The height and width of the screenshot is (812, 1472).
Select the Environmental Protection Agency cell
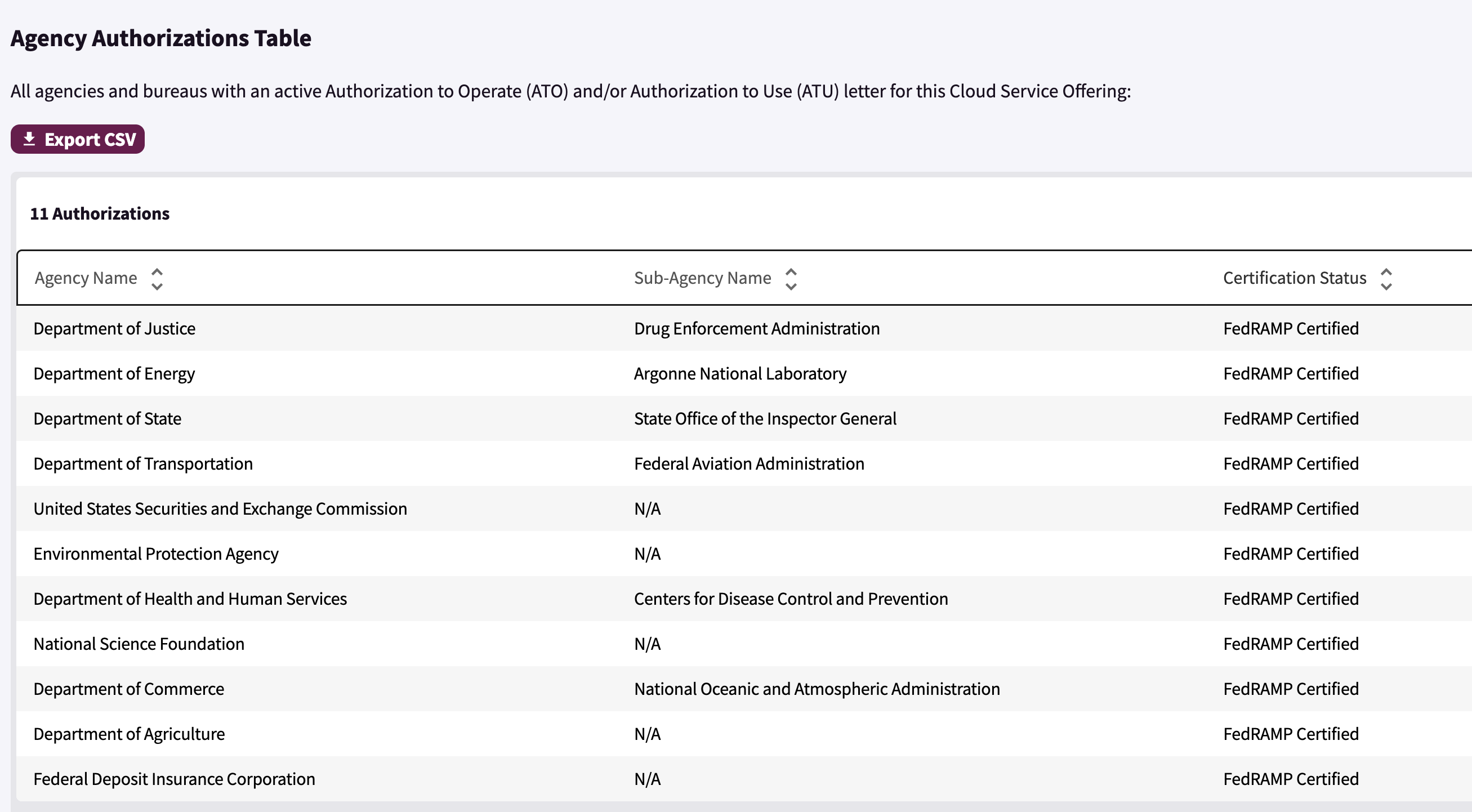point(156,554)
